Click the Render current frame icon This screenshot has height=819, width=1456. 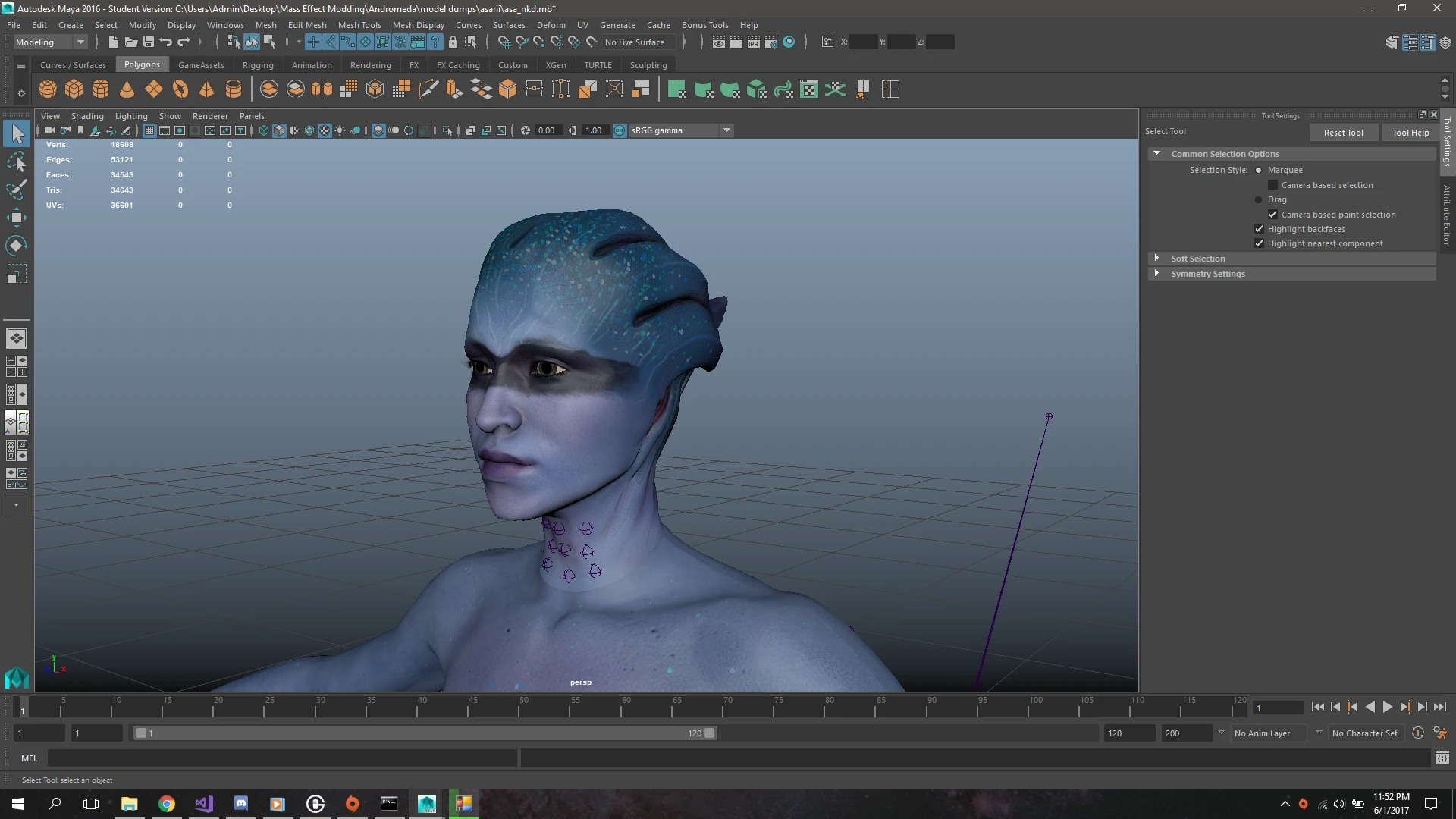(x=736, y=42)
